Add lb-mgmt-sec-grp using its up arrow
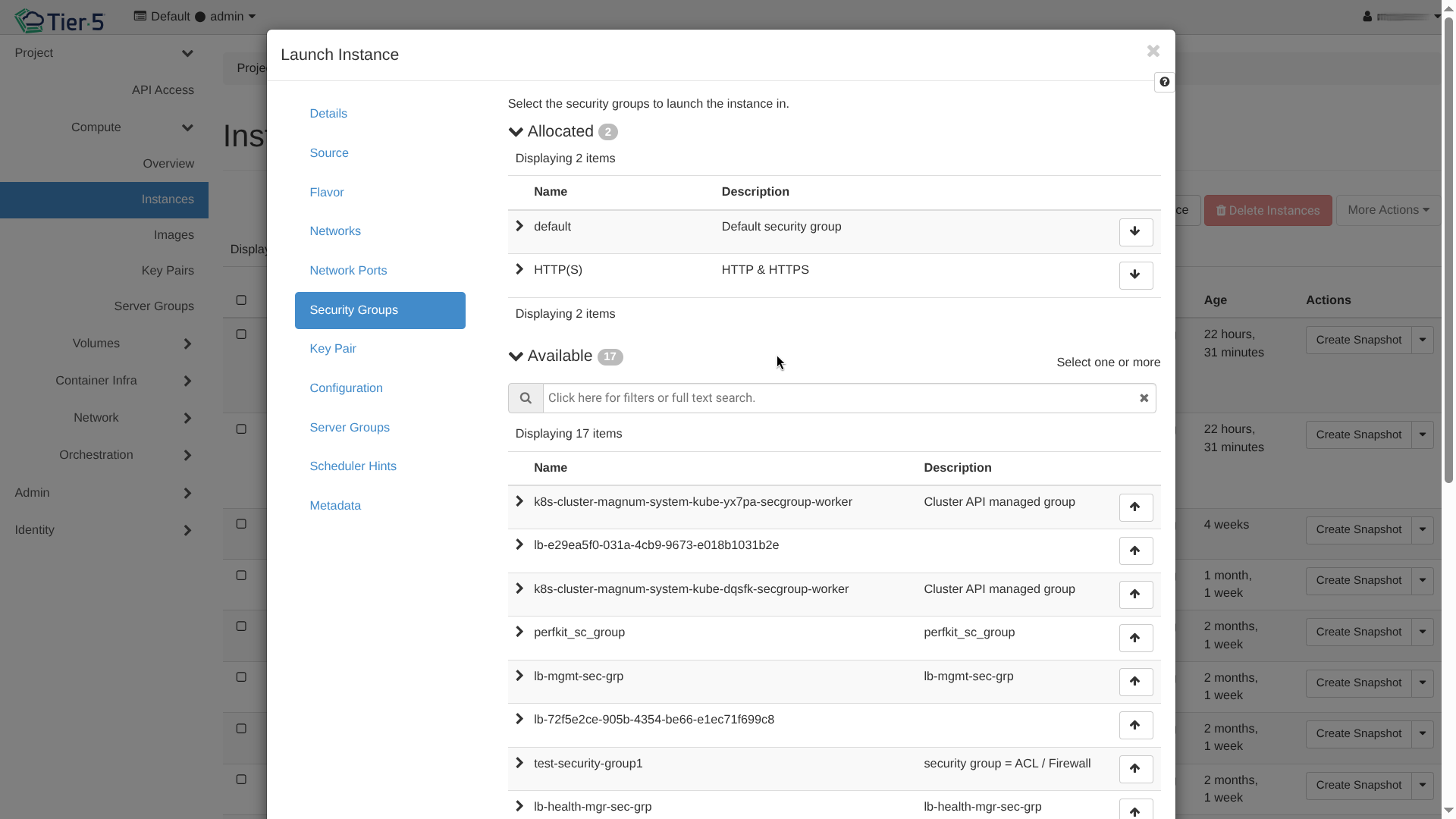Screen dimensions: 1456x819 (1135, 682)
